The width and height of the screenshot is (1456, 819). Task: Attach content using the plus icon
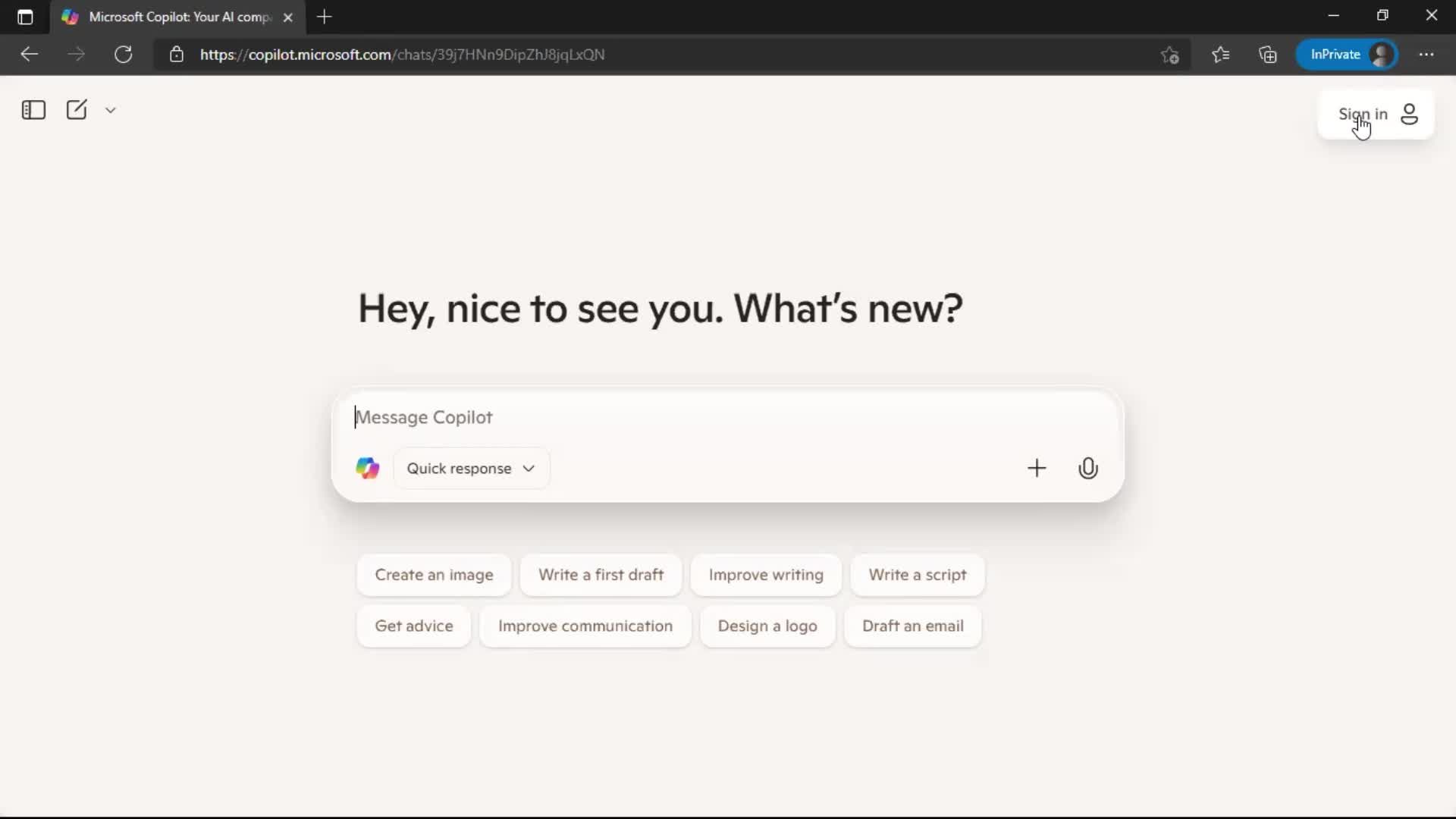point(1037,468)
